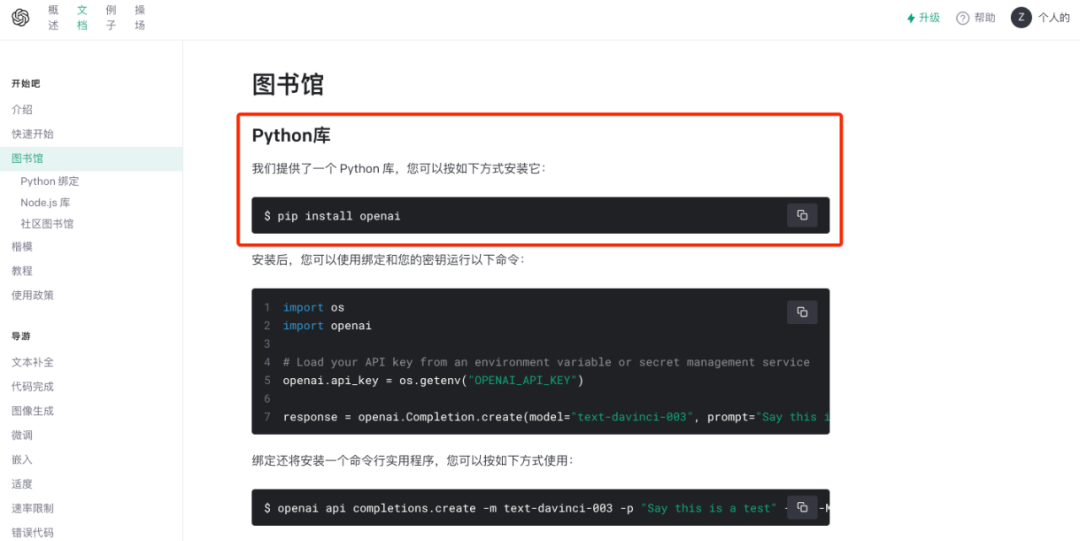Switch to the 文档 top tab

[x=82, y=18]
